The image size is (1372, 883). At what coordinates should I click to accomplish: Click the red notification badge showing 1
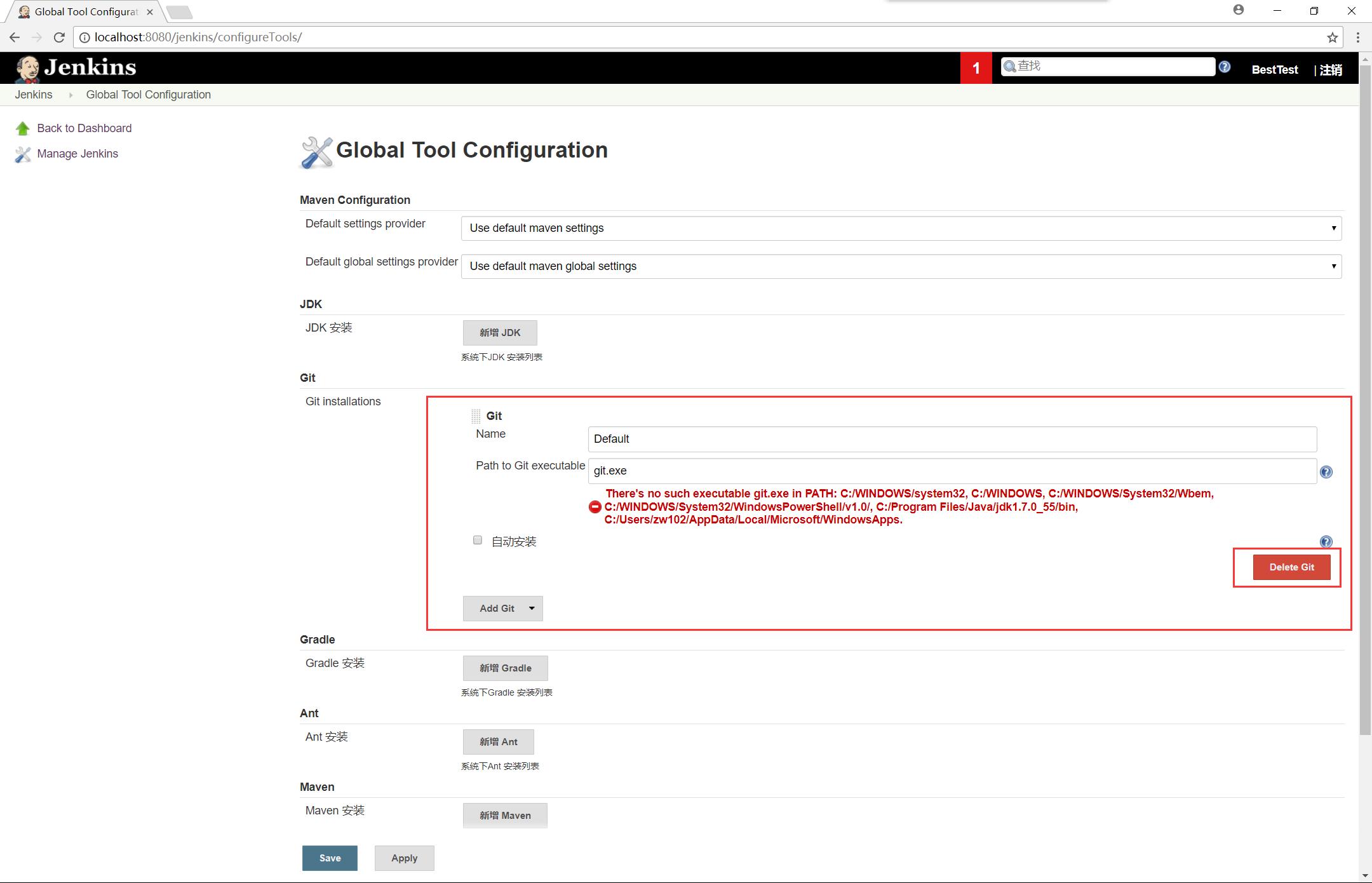click(x=976, y=68)
